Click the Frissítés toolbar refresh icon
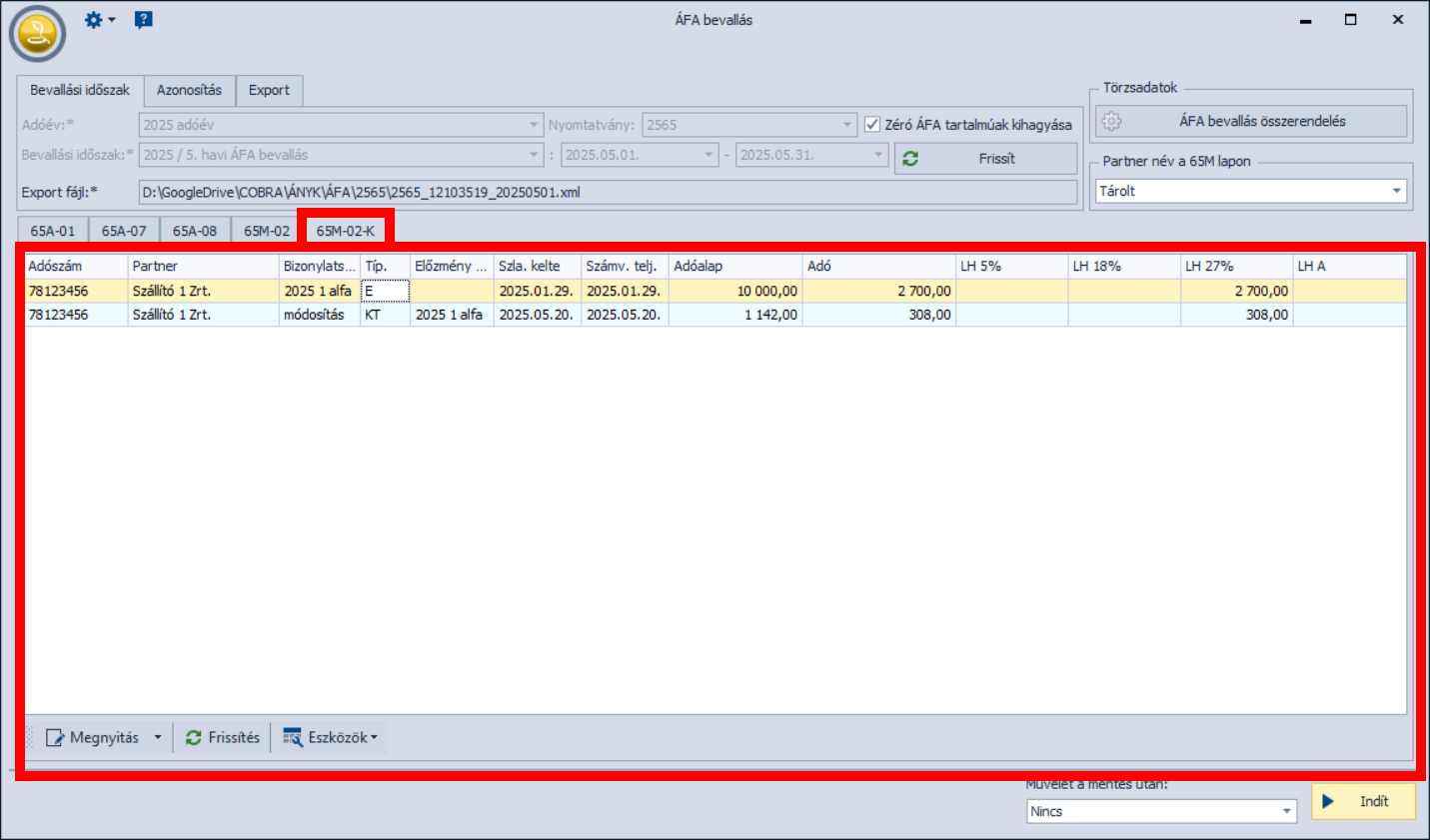 tap(194, 738)
